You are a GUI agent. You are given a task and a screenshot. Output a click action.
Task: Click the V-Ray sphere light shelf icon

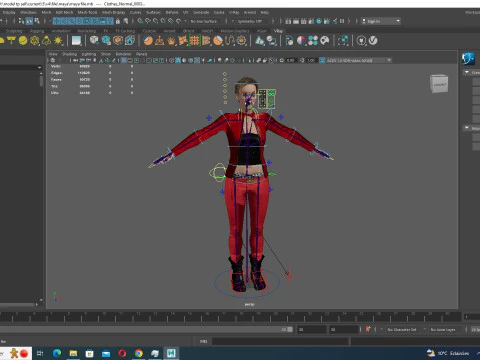(x=23, y=41)
